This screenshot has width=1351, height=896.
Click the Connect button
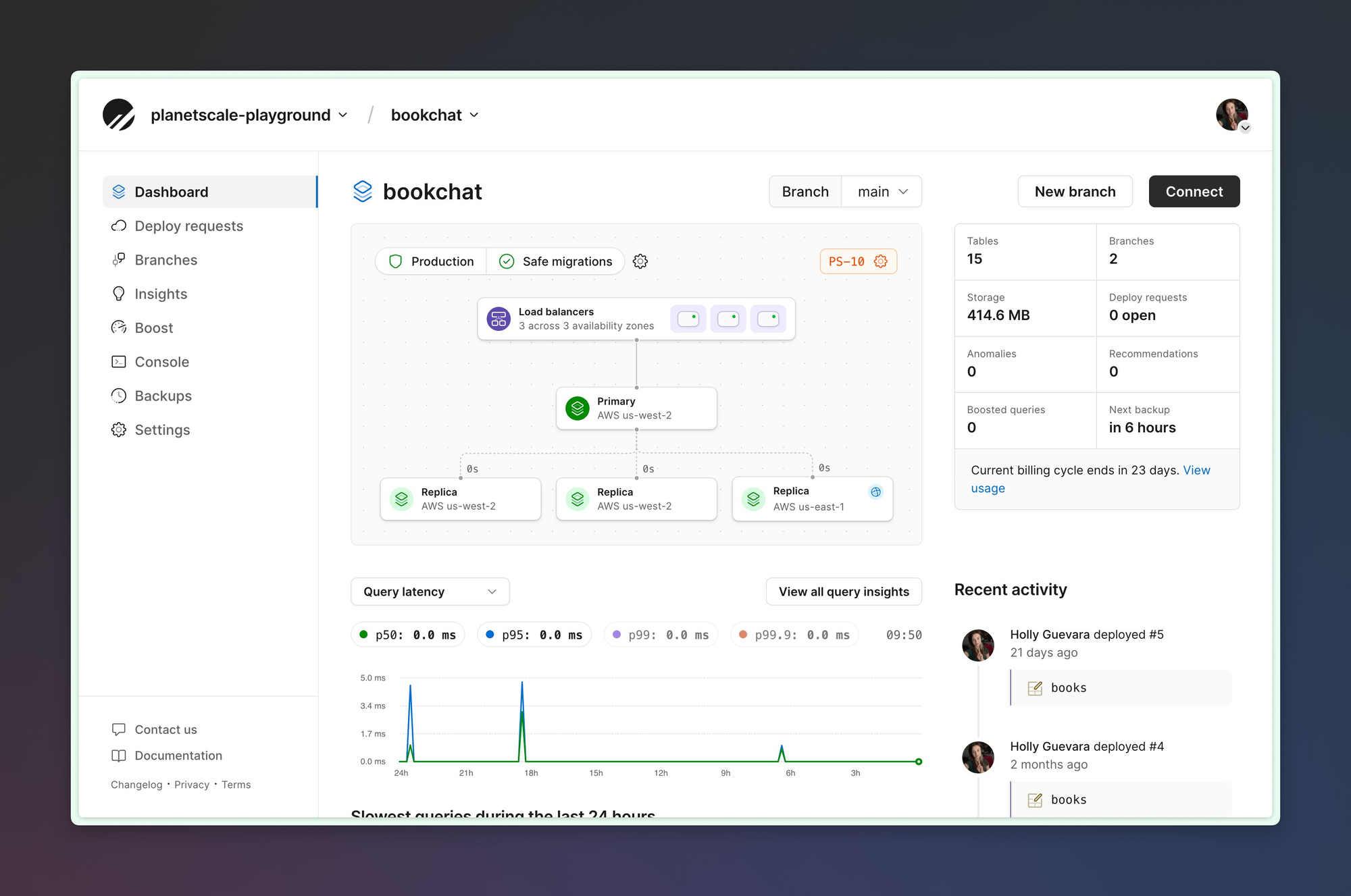(x=1194, y=192)
